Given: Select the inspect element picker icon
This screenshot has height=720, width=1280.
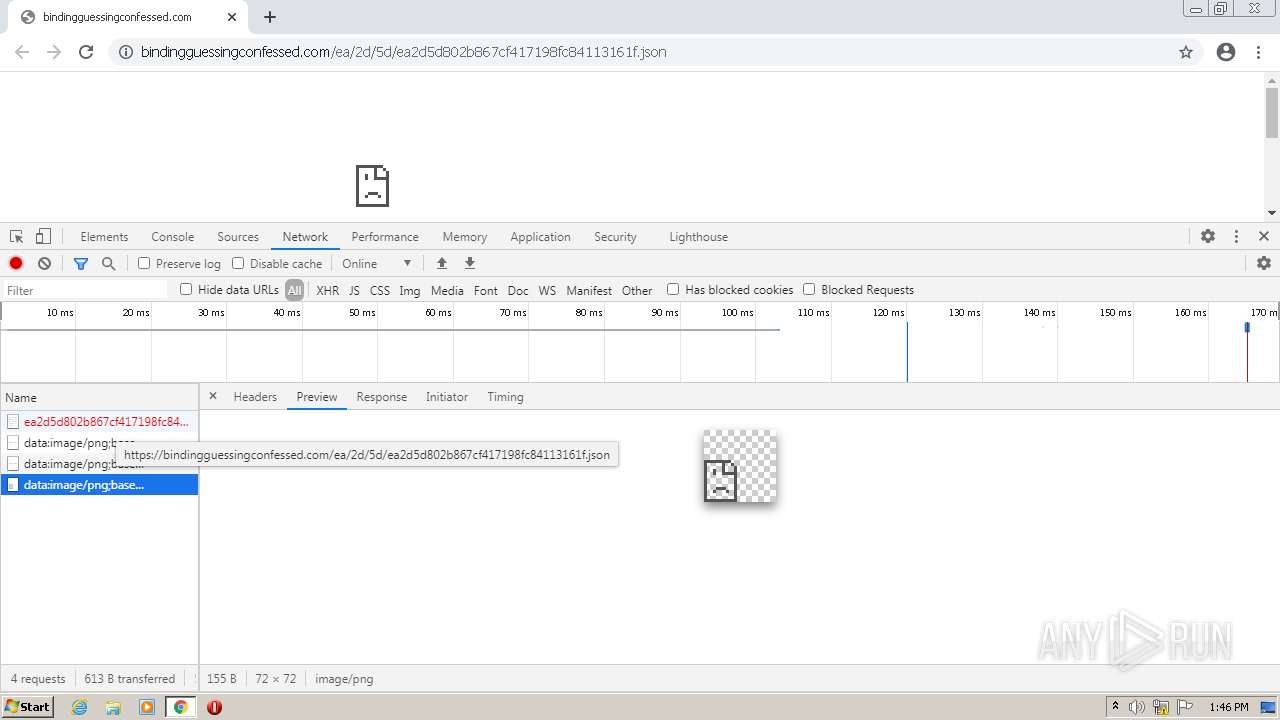Looking at the screenshot, I should (16, 237).
